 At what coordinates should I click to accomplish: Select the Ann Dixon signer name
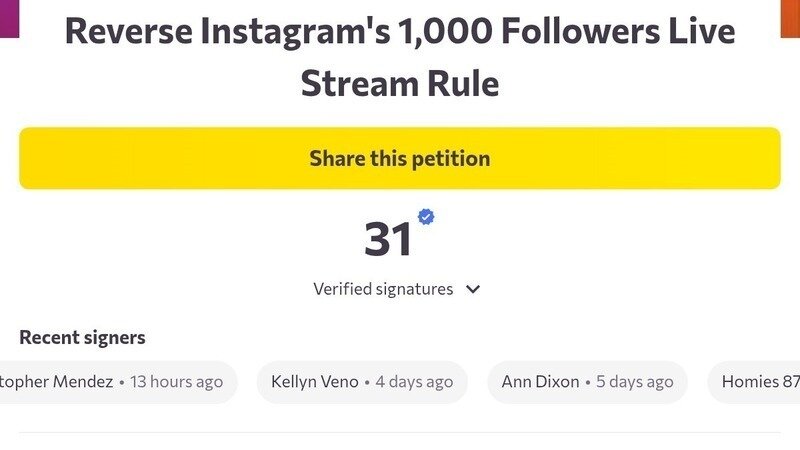[541, 382]
